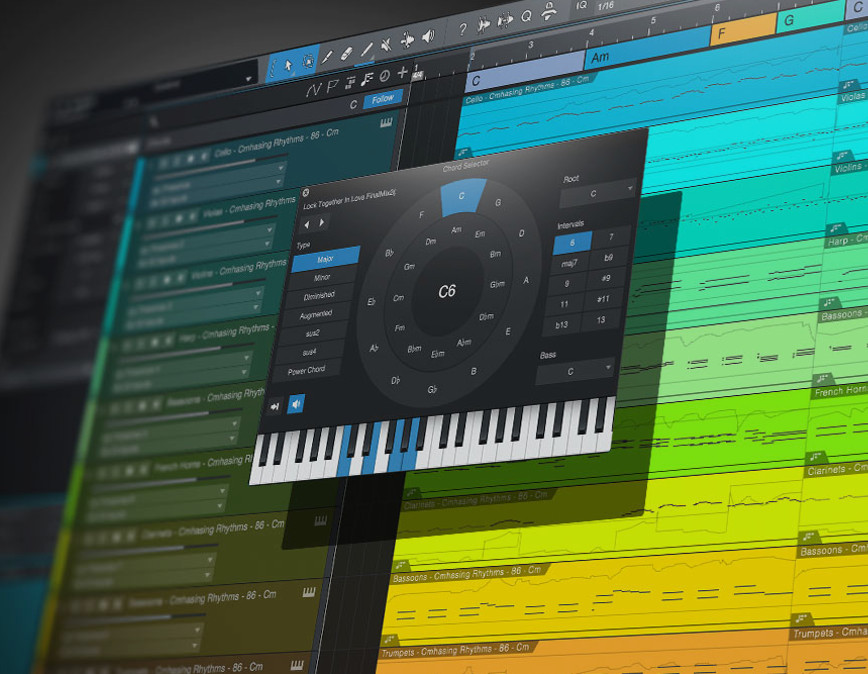Viewport: 868px width, 674px height.
Task: Select the Am chord on the chord wheel
Action: pos(455,230)
